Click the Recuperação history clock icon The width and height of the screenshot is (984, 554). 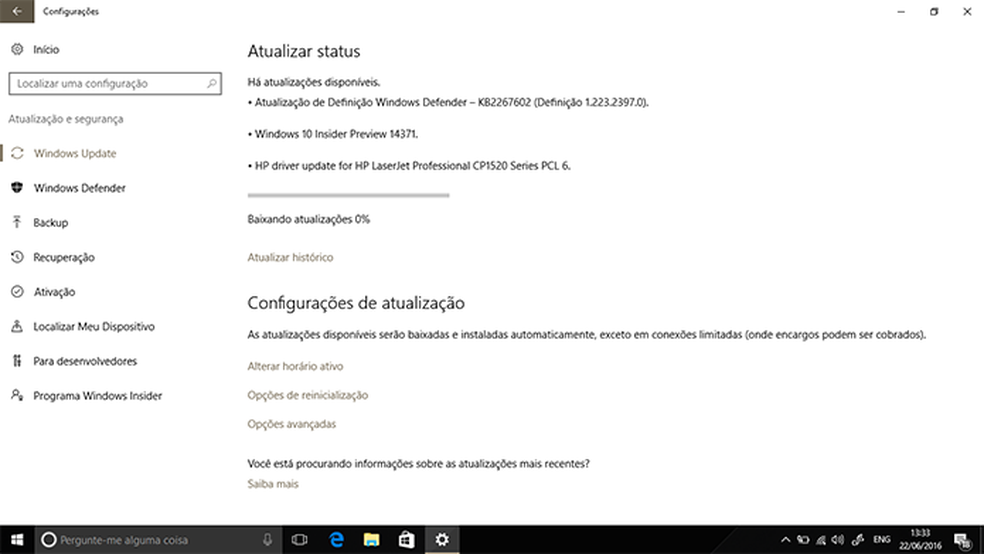[x=17, y=257]
